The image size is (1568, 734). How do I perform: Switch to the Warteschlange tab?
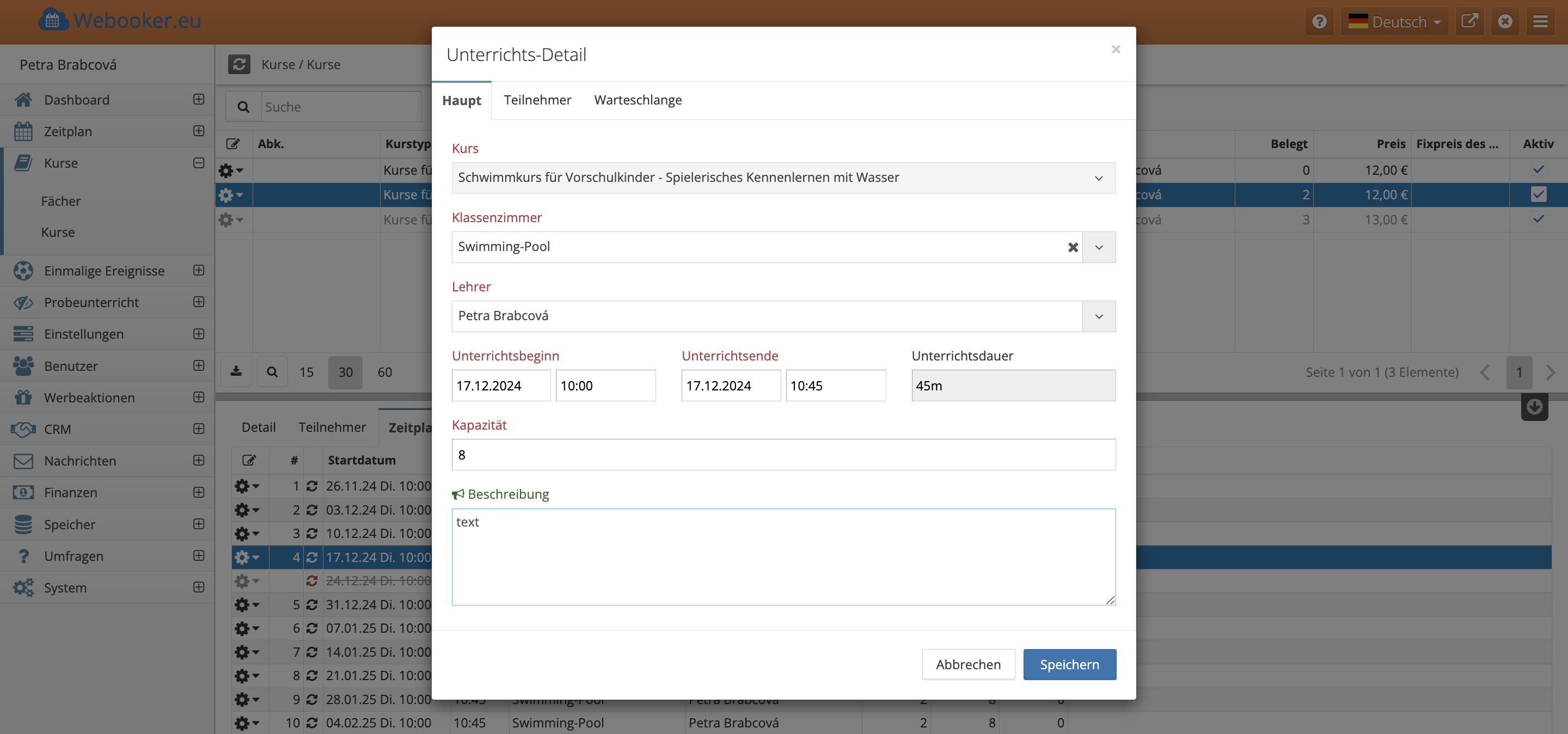tap(638, 100)
